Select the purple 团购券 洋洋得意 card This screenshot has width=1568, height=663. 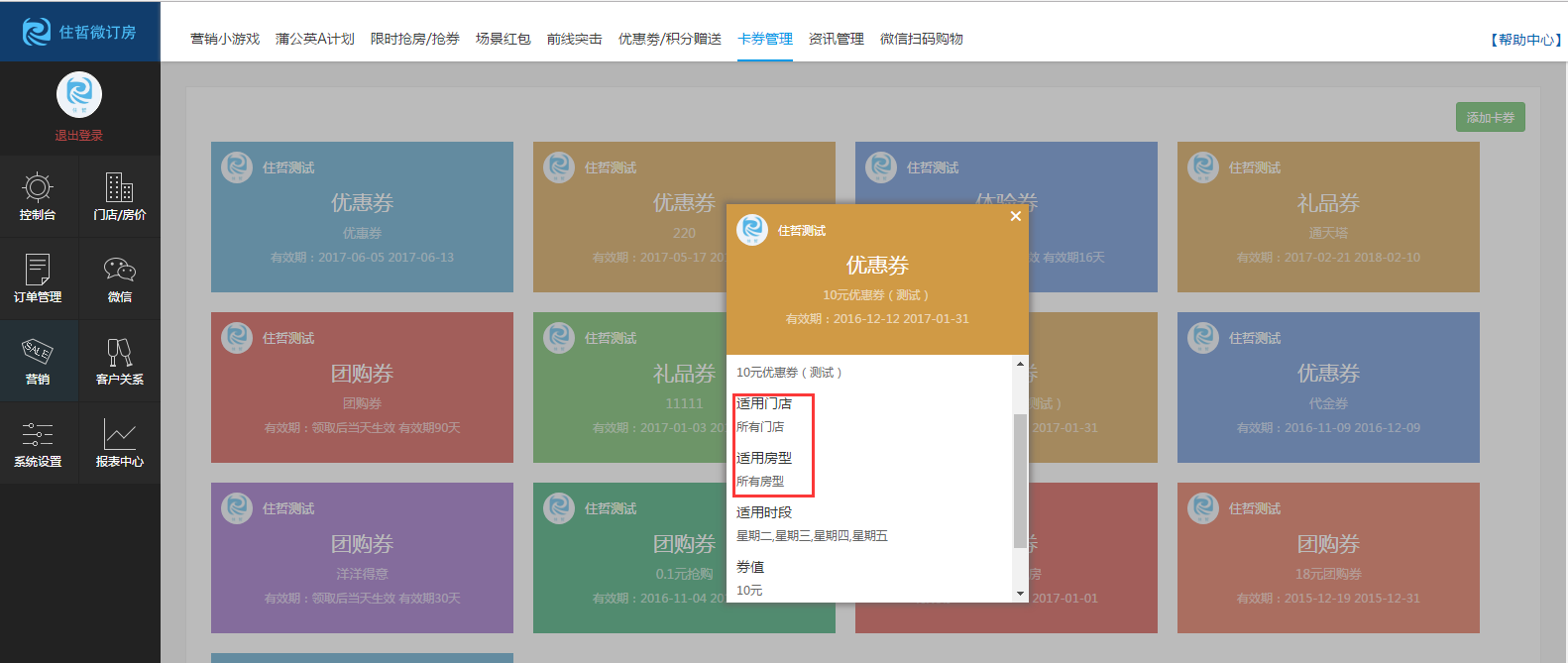tap(362, 558)
